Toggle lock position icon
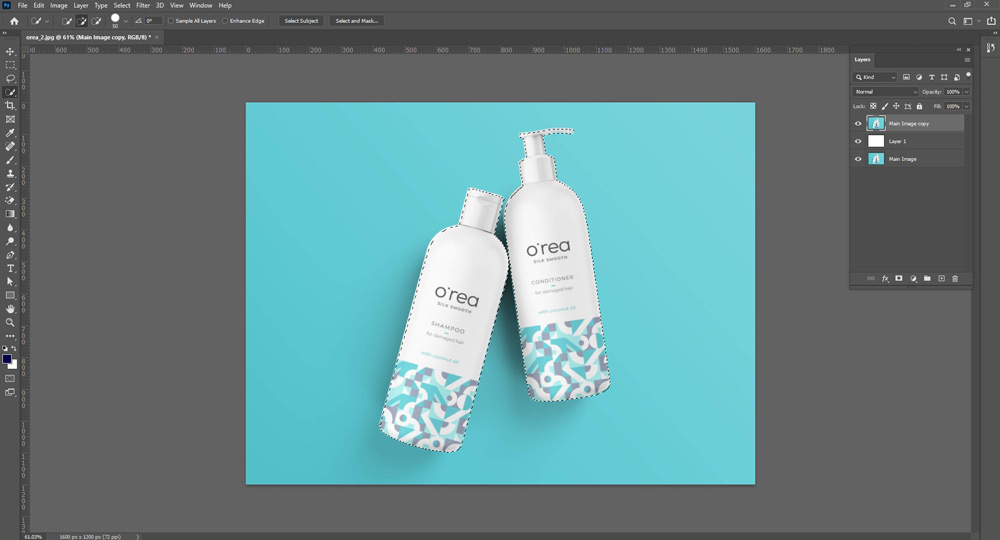Image resolution: width=1000 pixels, height=540 pixels. [x=896, y=106]
